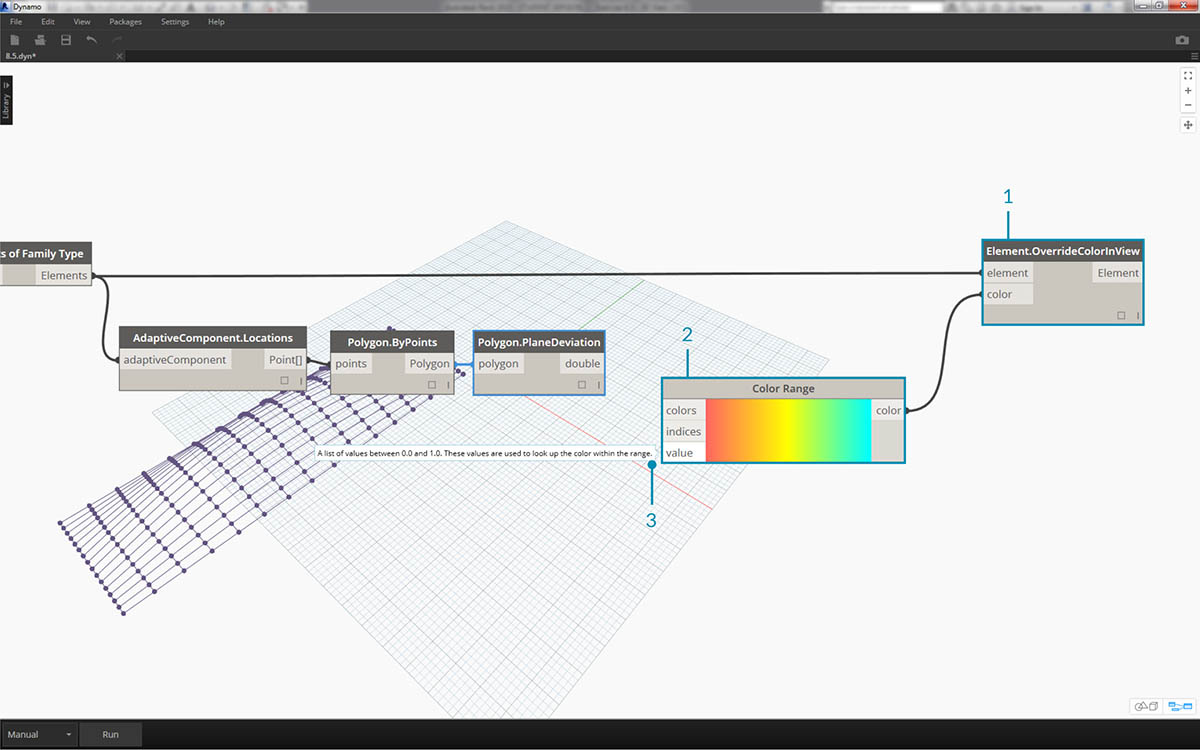Click the camera export image icon

coord(1182,40)
